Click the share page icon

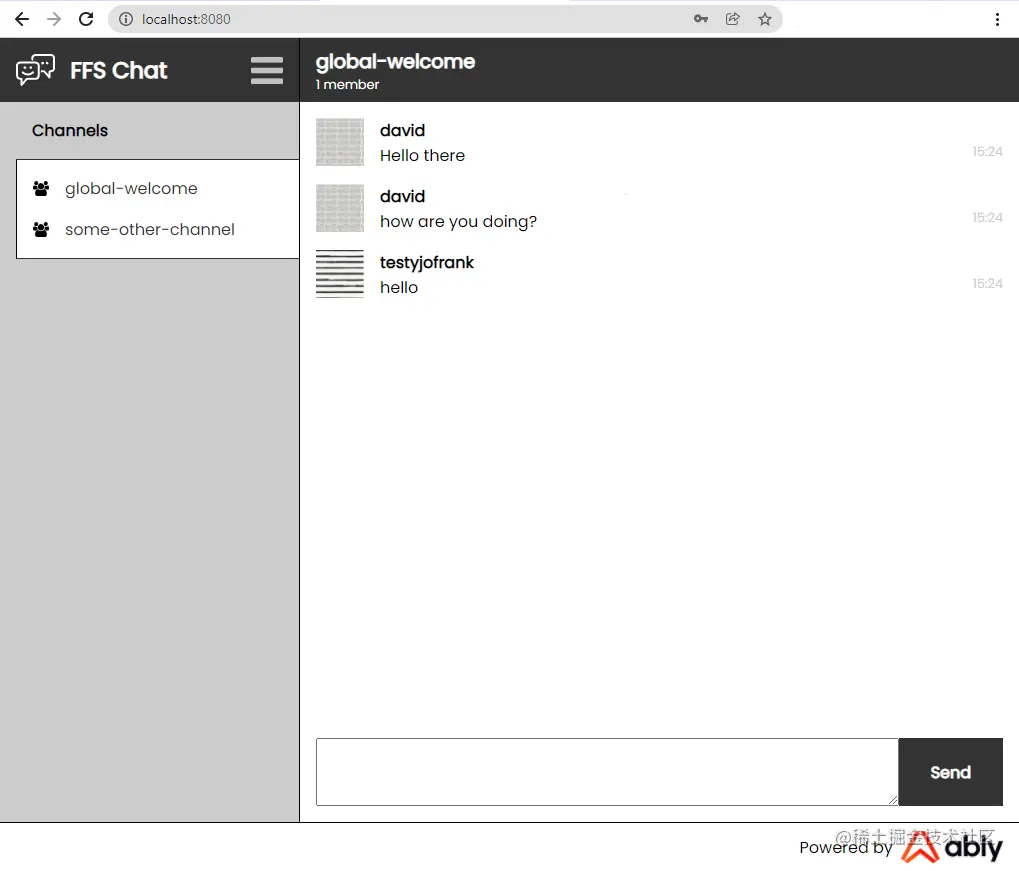click(x=732, y=19)
